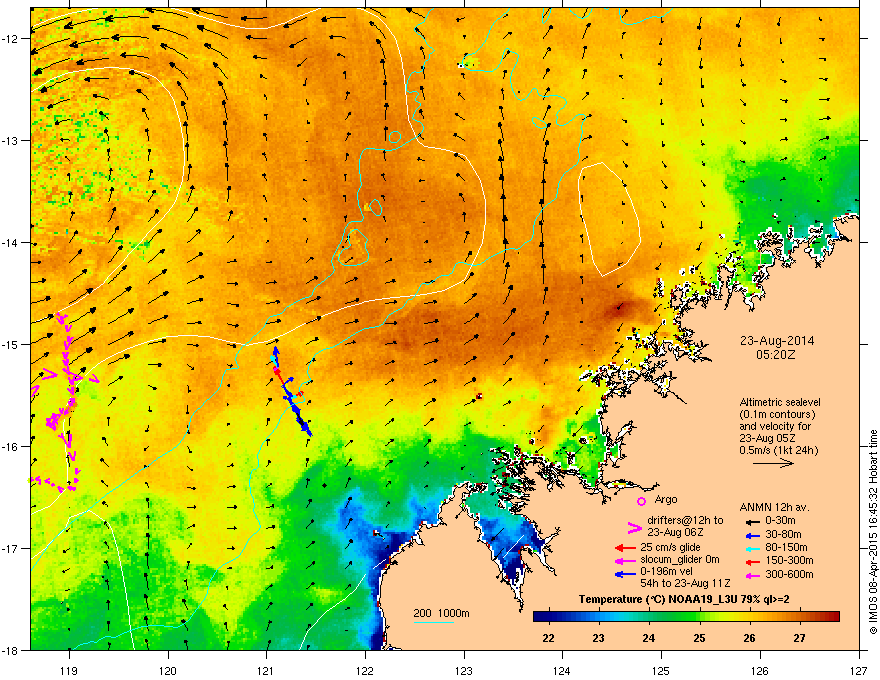Click the cyan 80-150m ANMN arrow
The width and height of the screenshot is (880, 680).
(751, 548)
